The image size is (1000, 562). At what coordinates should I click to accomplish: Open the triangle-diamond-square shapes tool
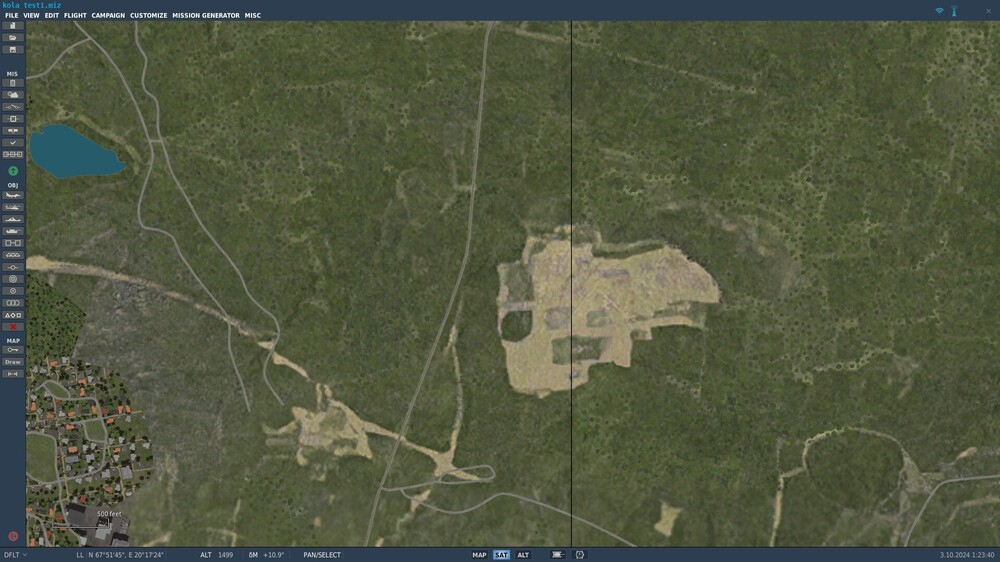[13, 315]
